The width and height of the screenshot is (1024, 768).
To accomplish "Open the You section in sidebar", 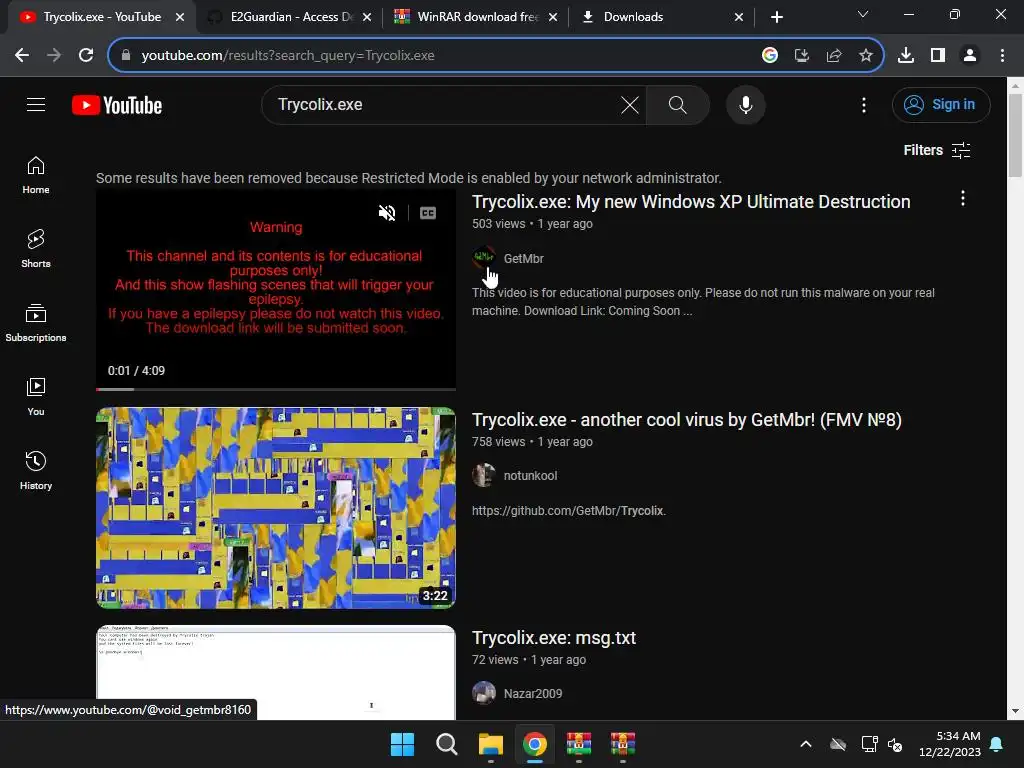I will pyautogui.click(x=36, y=396).
